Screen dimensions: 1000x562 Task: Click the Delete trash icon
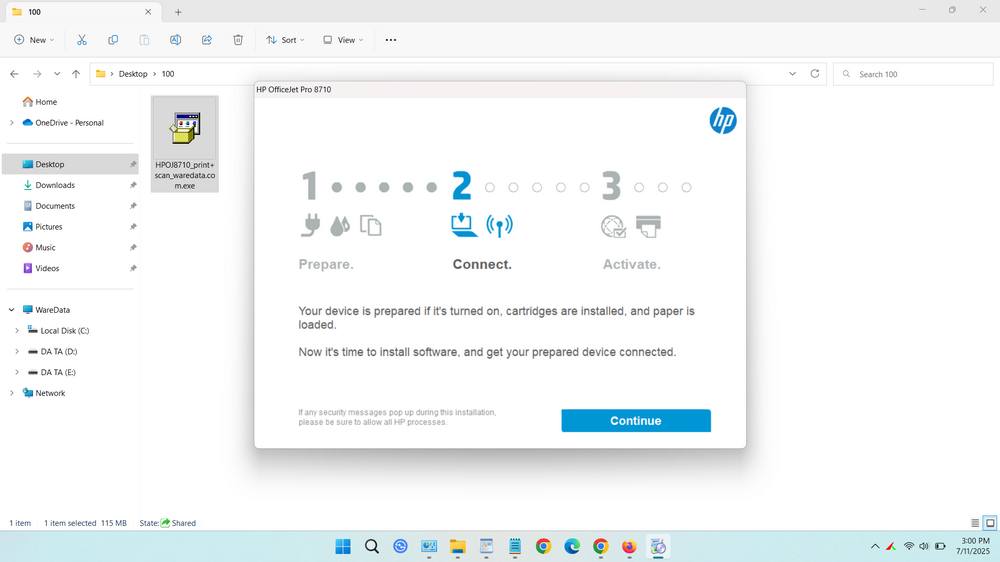[x=238, y=40]
